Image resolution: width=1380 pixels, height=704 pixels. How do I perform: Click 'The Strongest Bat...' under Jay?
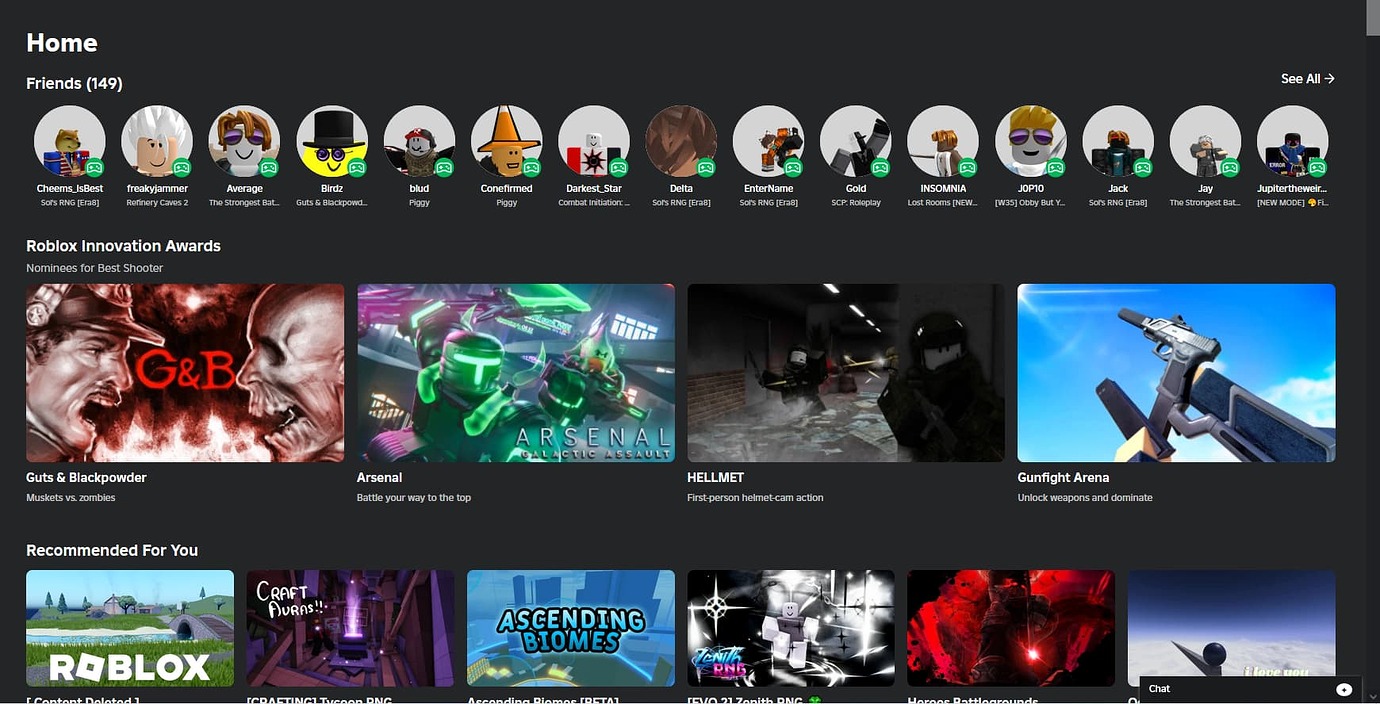tap(1206, 203)
